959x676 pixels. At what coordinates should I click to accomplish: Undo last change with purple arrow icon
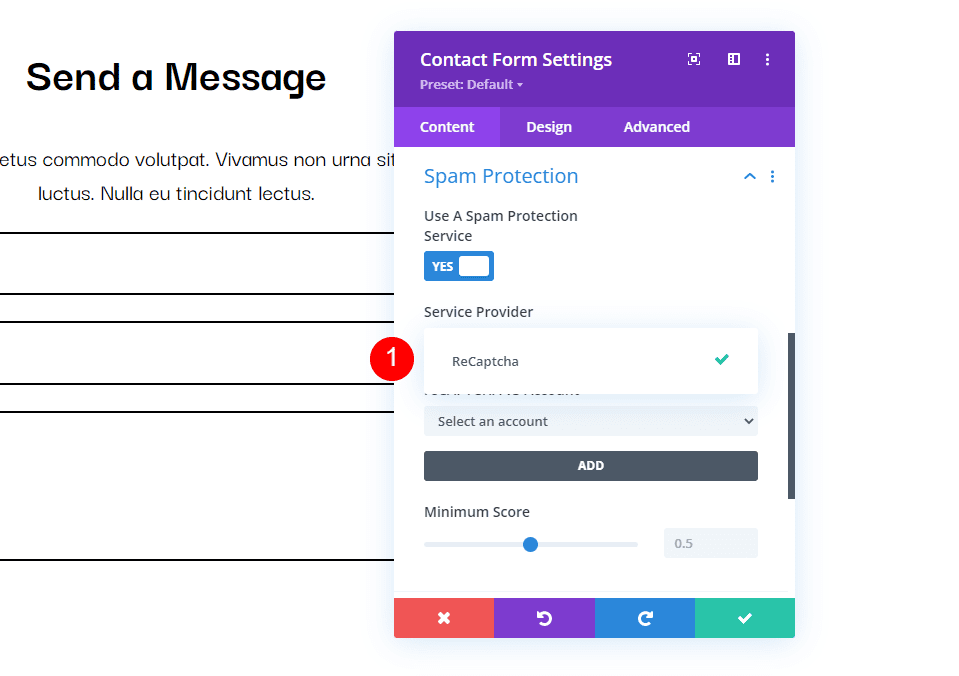[544, 618]
